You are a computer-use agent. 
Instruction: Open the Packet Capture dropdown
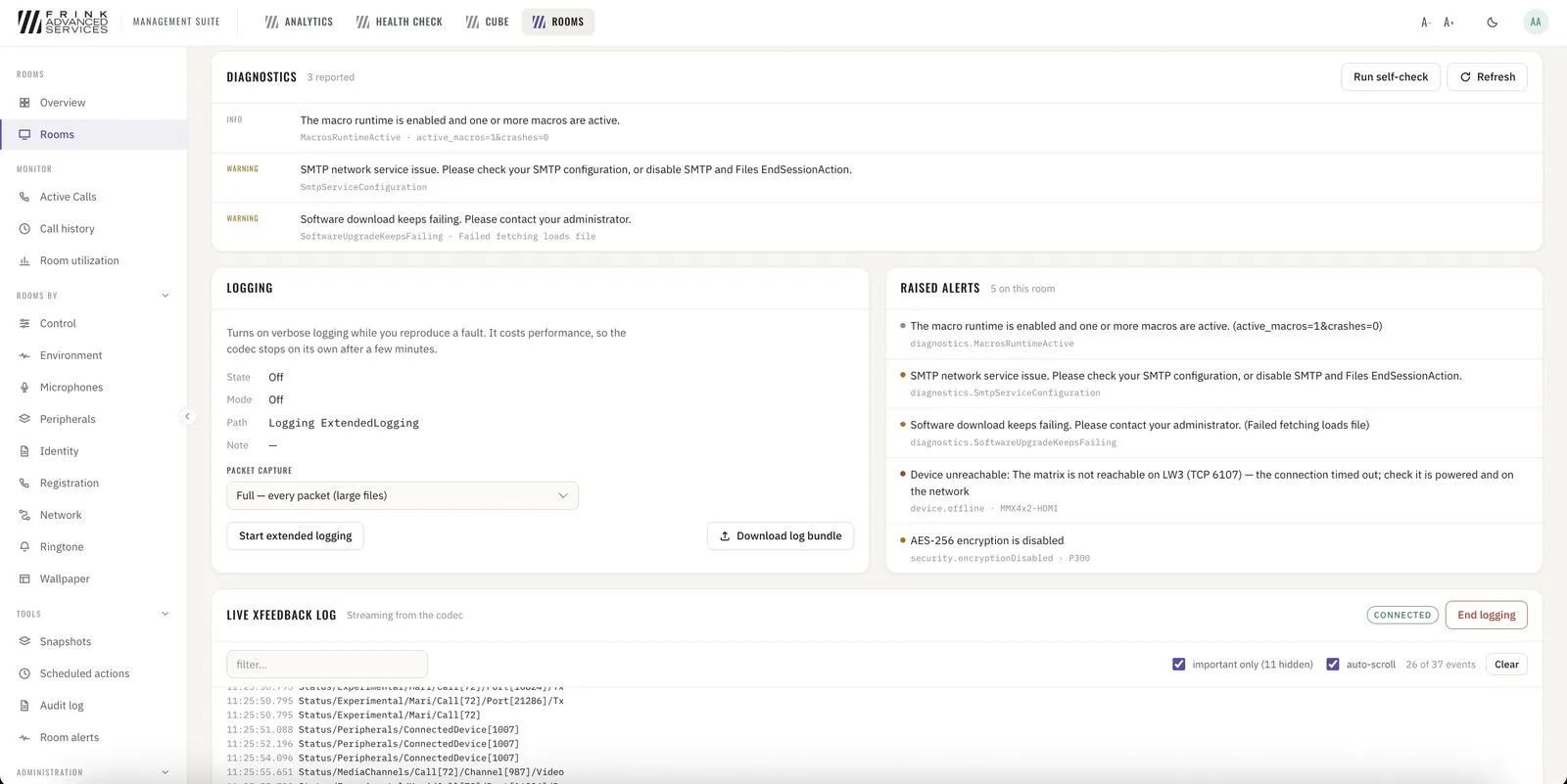tap(403, 495)
